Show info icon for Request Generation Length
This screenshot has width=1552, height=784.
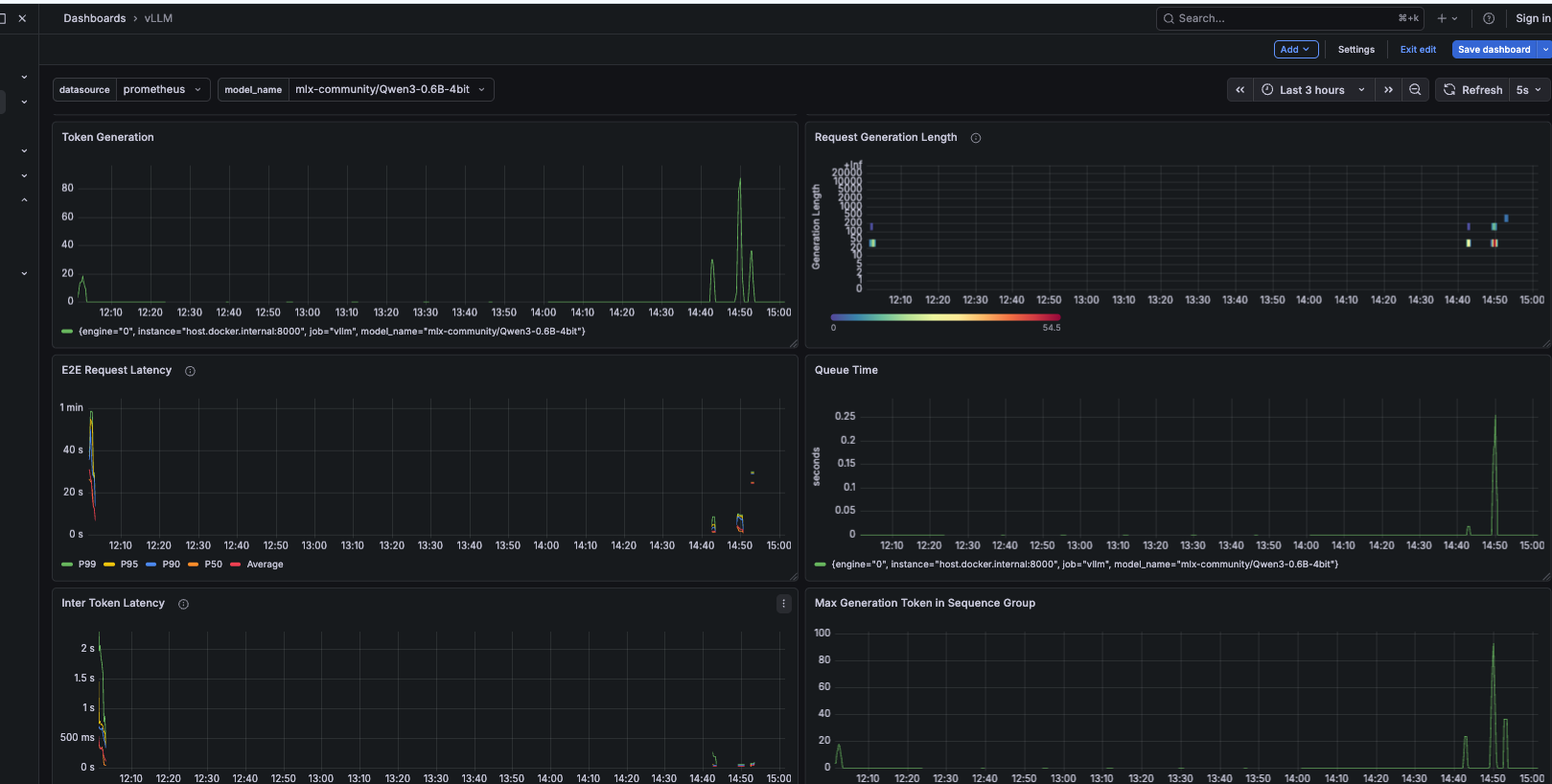tap(976, 138)
